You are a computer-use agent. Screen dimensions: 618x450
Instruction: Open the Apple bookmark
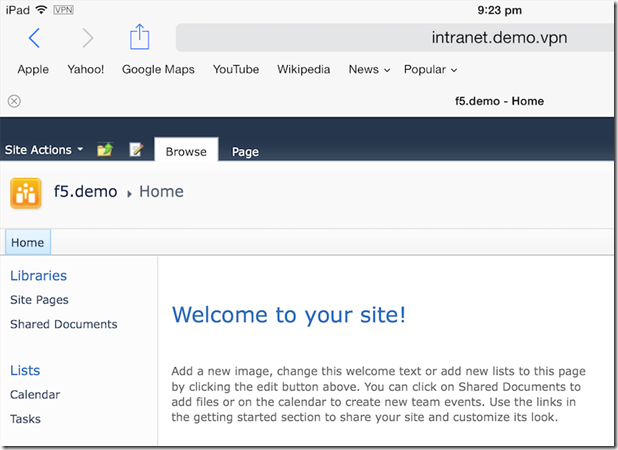(33, 69)
